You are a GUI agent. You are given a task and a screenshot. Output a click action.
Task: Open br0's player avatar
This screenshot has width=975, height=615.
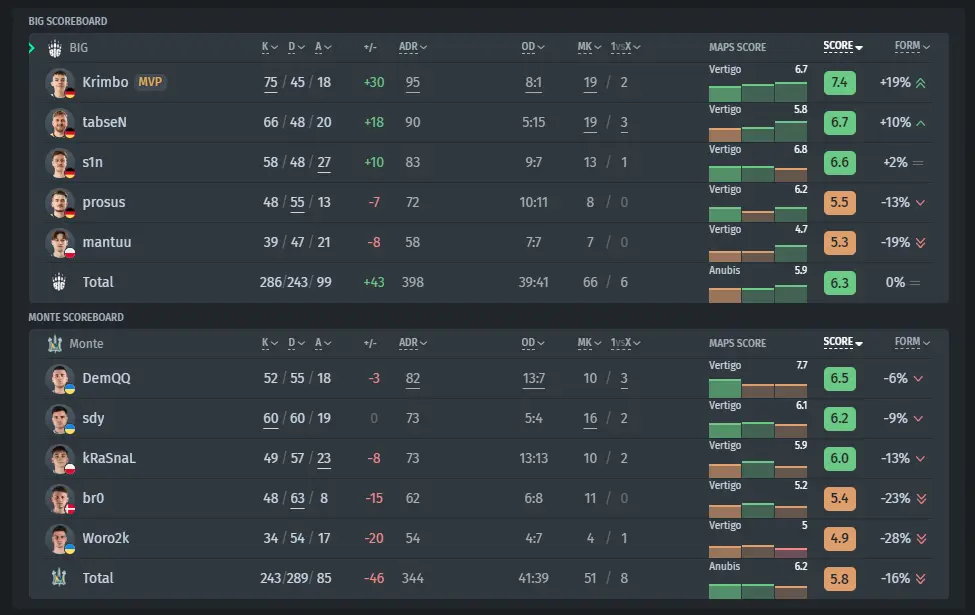60,499
